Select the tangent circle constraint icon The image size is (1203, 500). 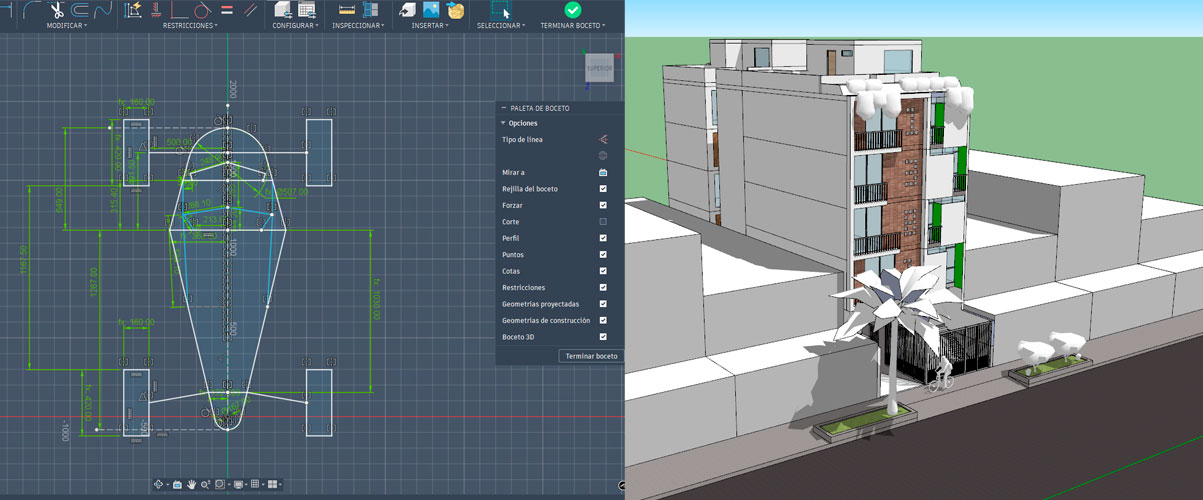pyautogui.click(x=202, y=10)
